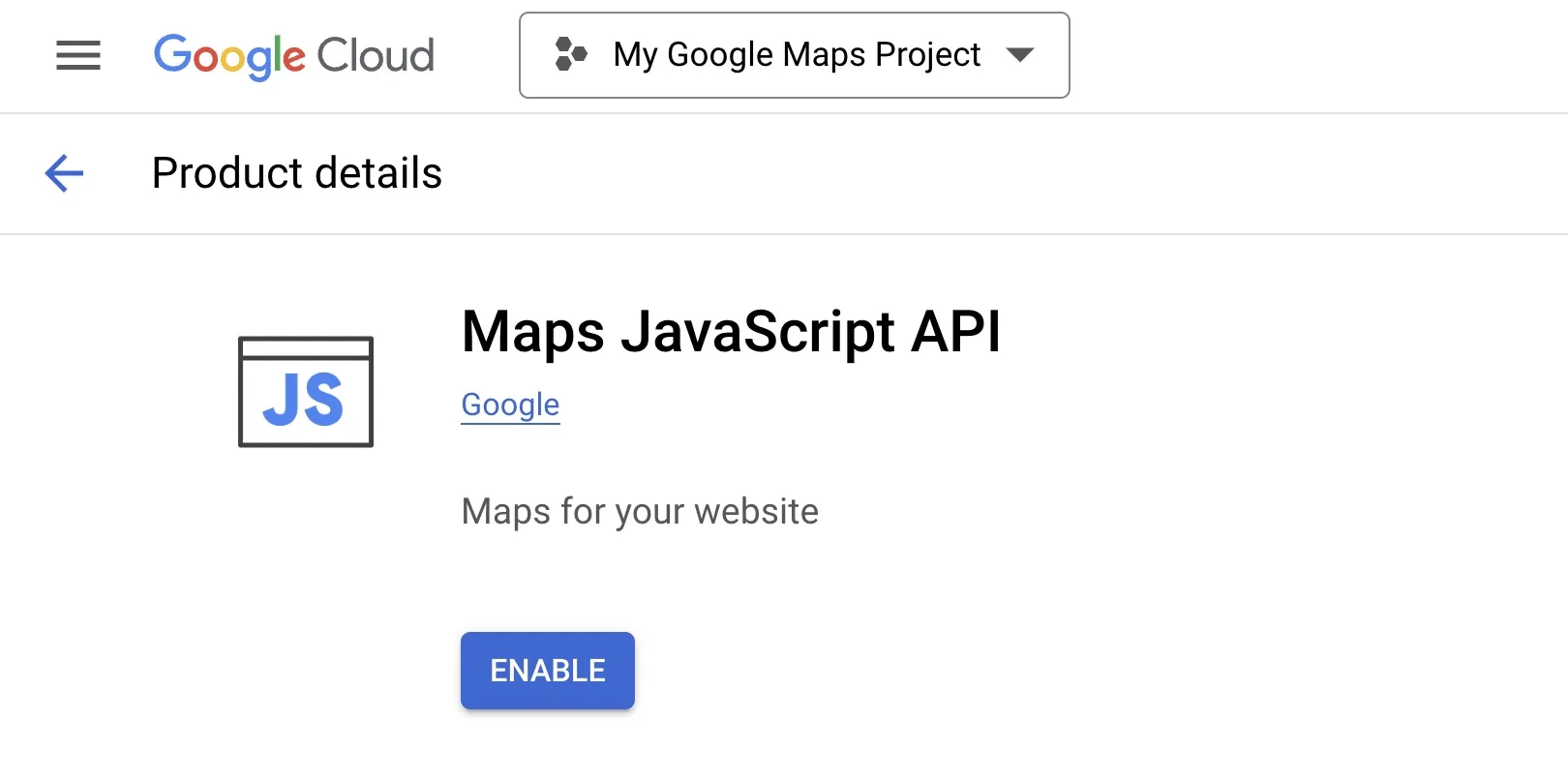The image size is (1568, 780).
Task: Click the 'Maps for your website' description
Action: pos(640,511)
